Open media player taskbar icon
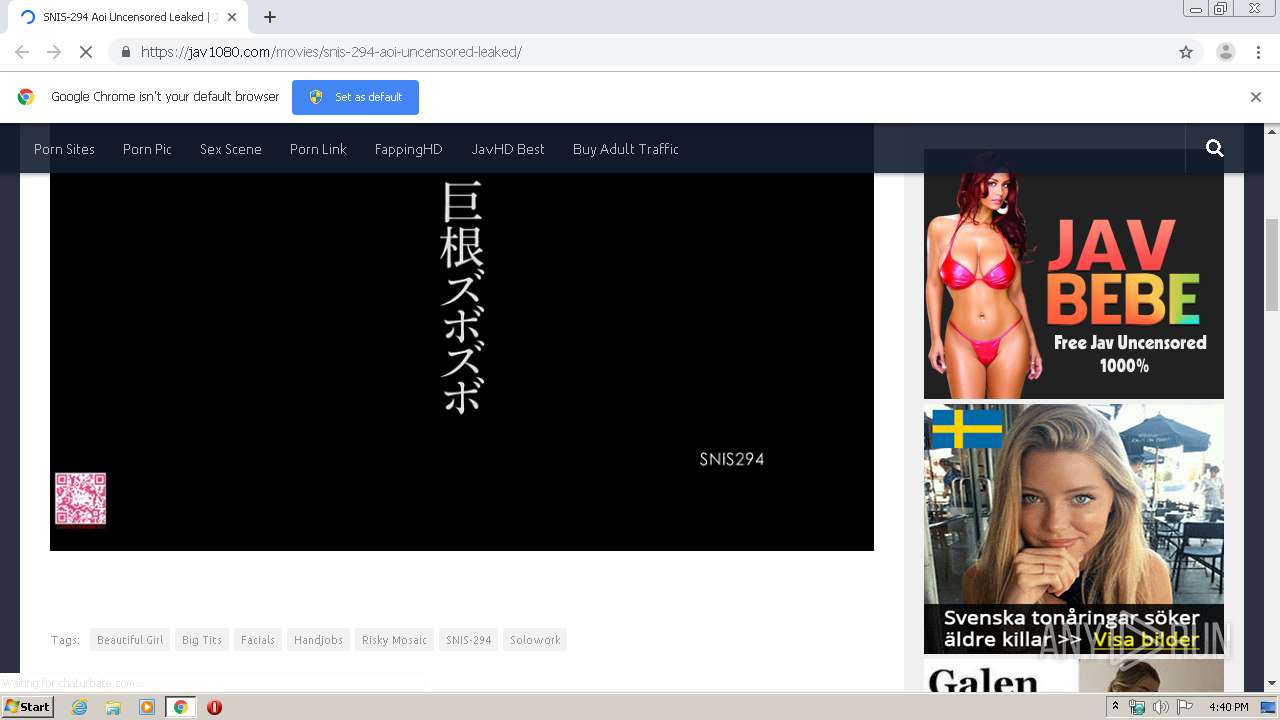The image size is (1280, 720). pyautogui.click(x=147, y=707)
